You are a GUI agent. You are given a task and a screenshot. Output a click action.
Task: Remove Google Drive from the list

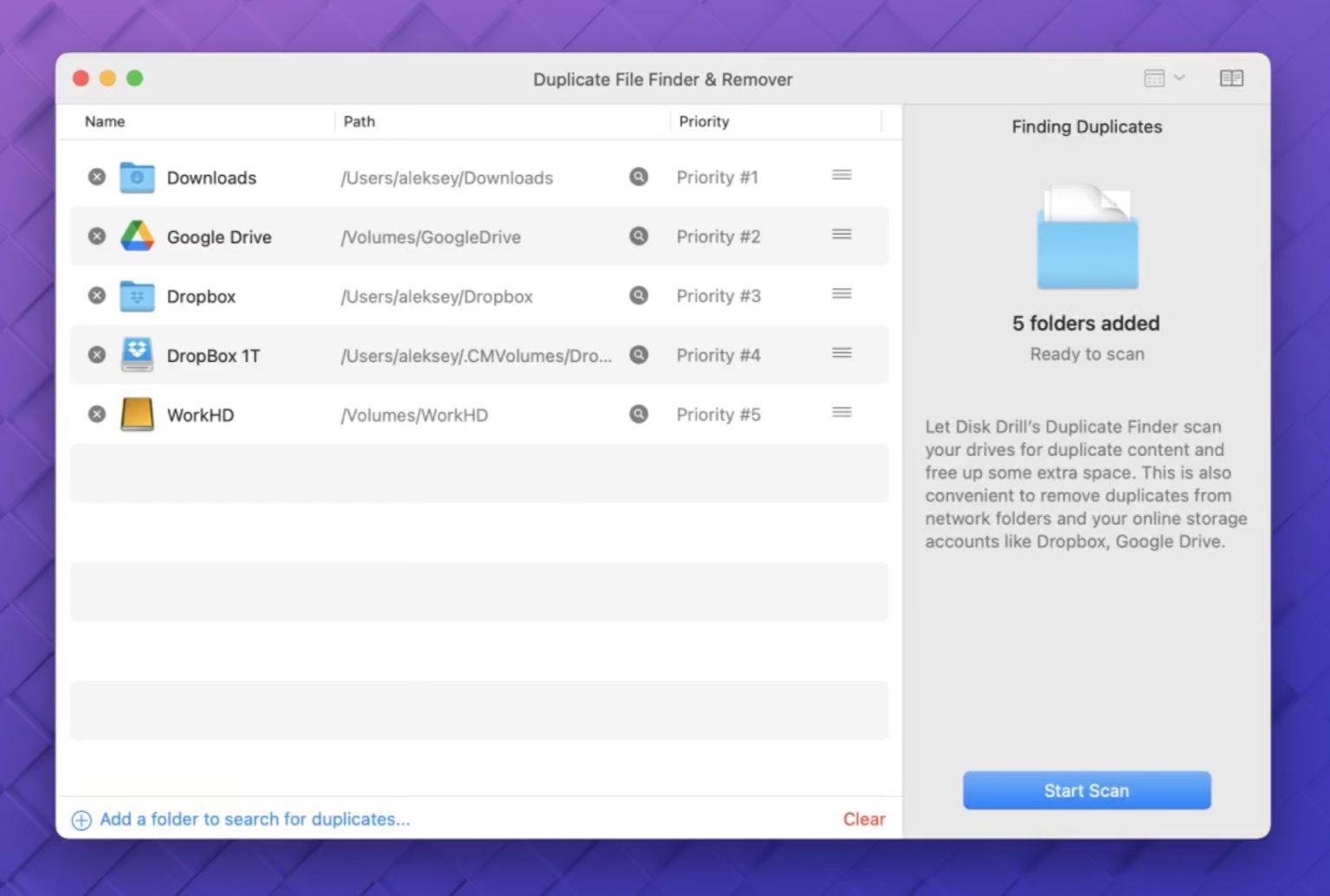pyautogui.click(x=97, y=236)
